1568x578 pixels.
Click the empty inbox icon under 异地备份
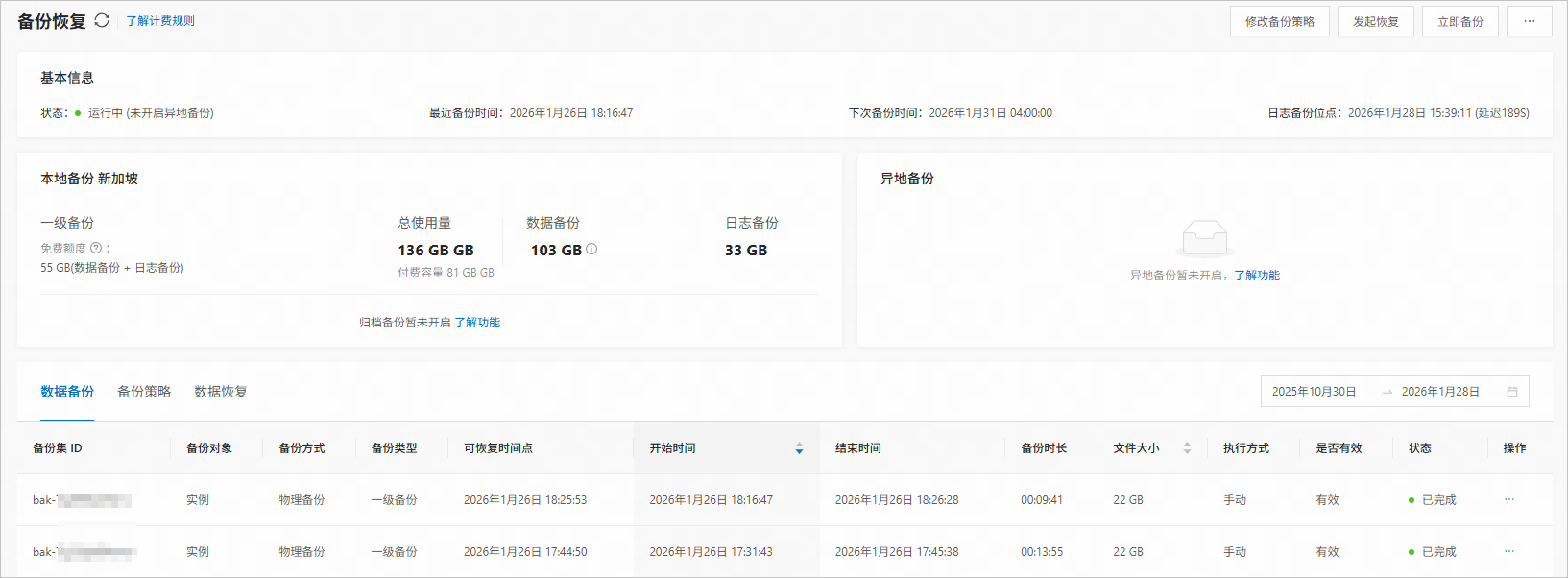click(1204, 237)
